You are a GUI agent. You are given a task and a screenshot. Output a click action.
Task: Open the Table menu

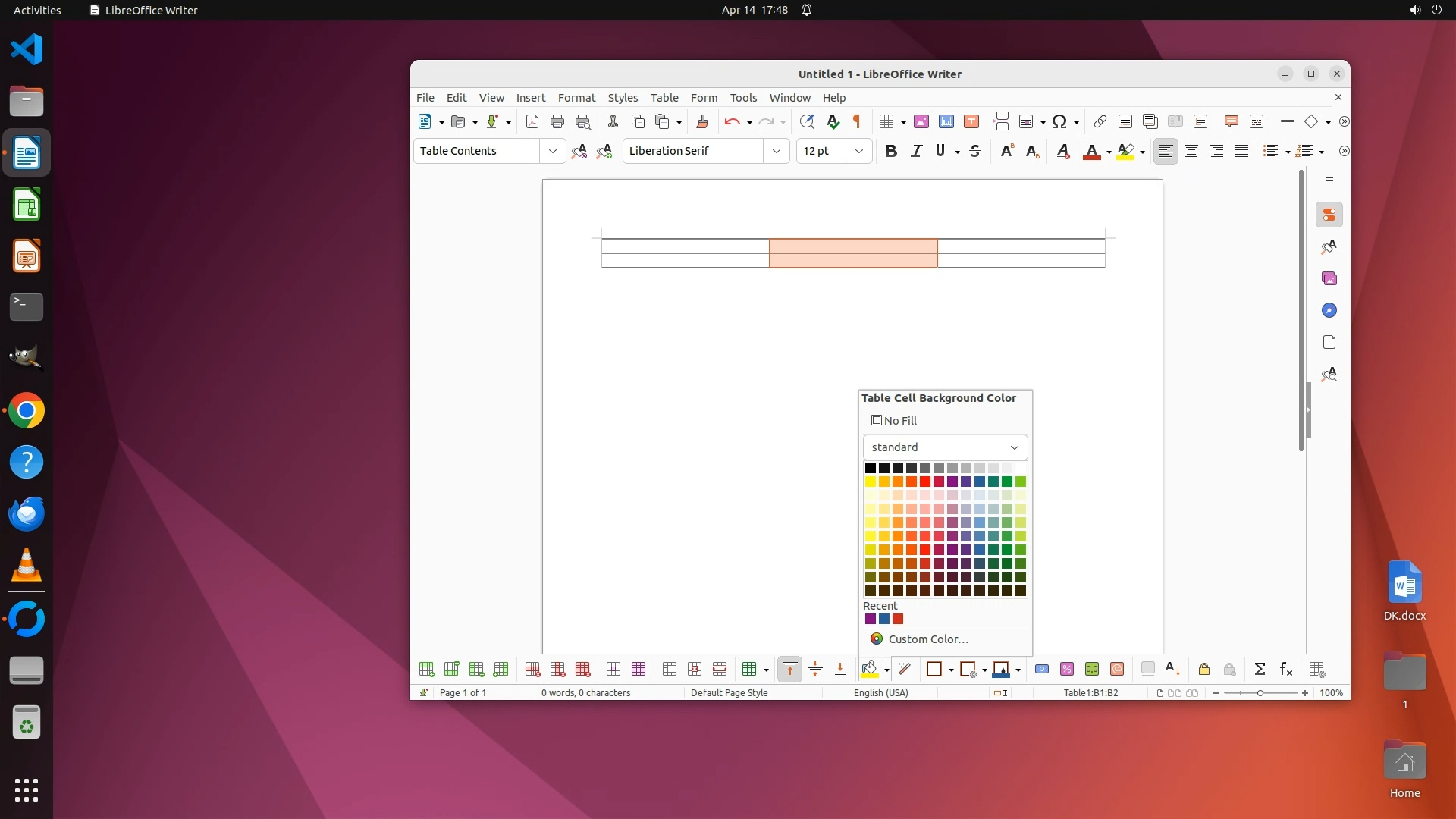[x=664, y=98]
